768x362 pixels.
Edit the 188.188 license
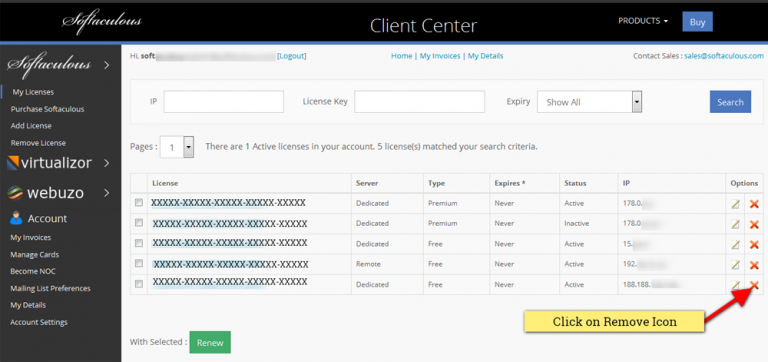[x=735, y=285]
